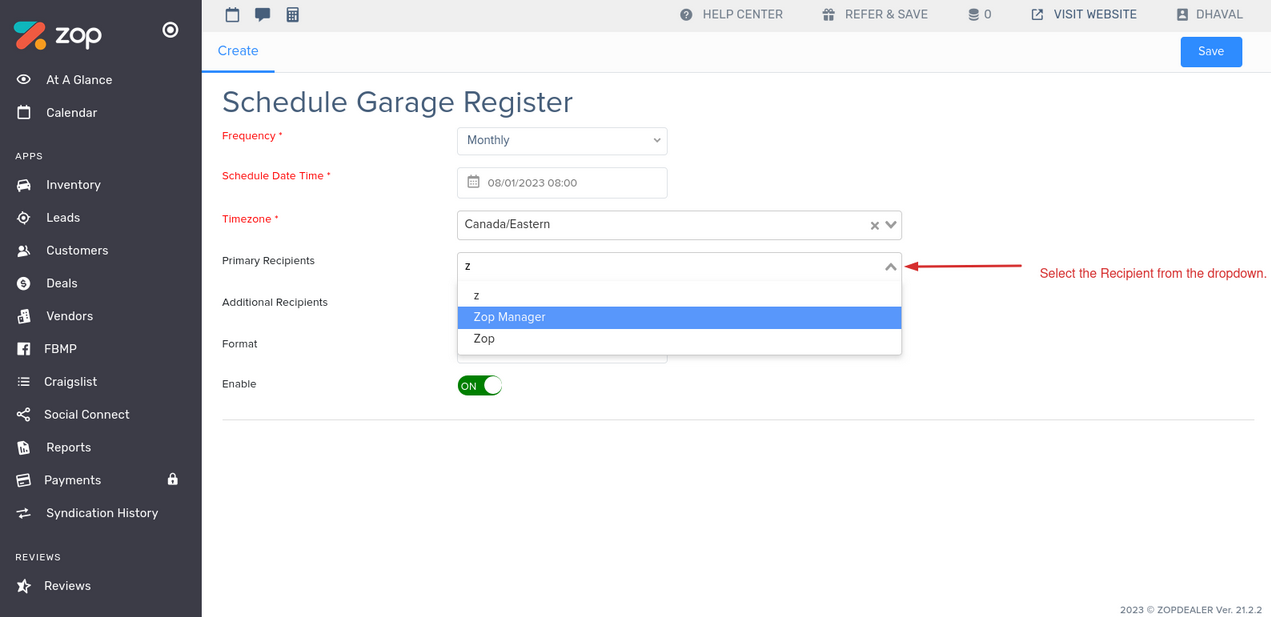Viewport: 1271px width, 617px height.
Task: Open the Refer & Save link
Action: click(875, 15)
